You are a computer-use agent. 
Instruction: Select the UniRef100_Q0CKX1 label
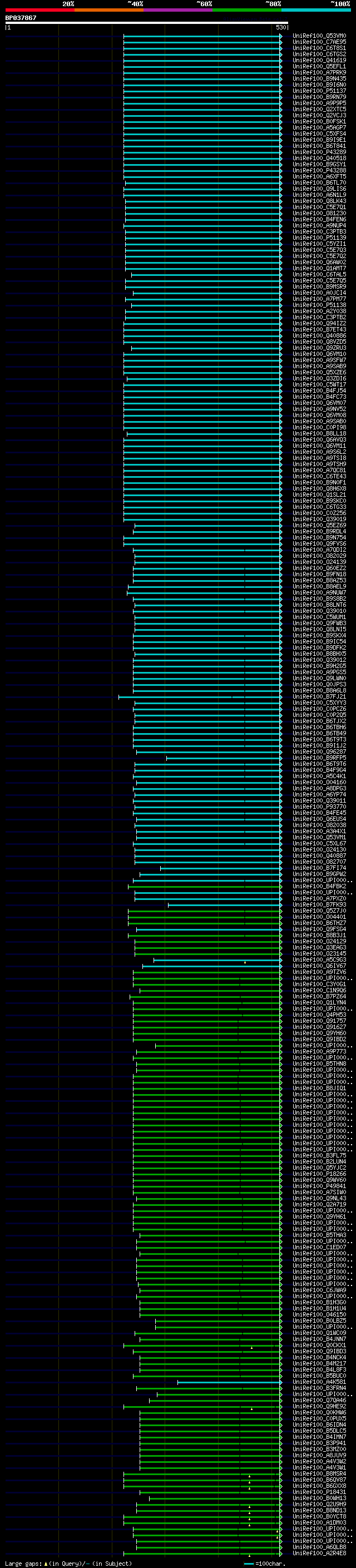(319, 1345)
